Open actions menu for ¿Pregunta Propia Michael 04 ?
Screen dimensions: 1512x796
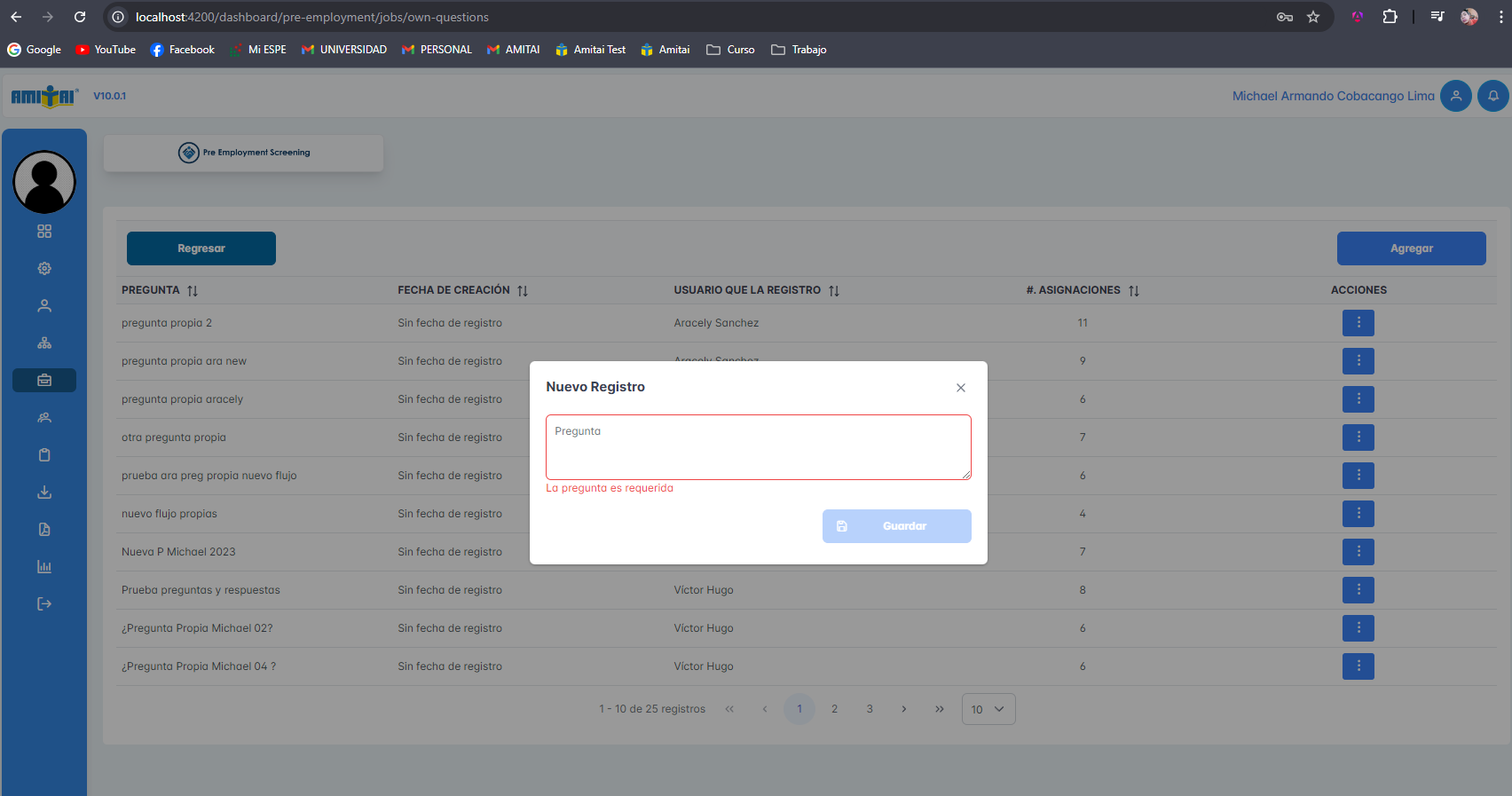tap(1358, 666)
